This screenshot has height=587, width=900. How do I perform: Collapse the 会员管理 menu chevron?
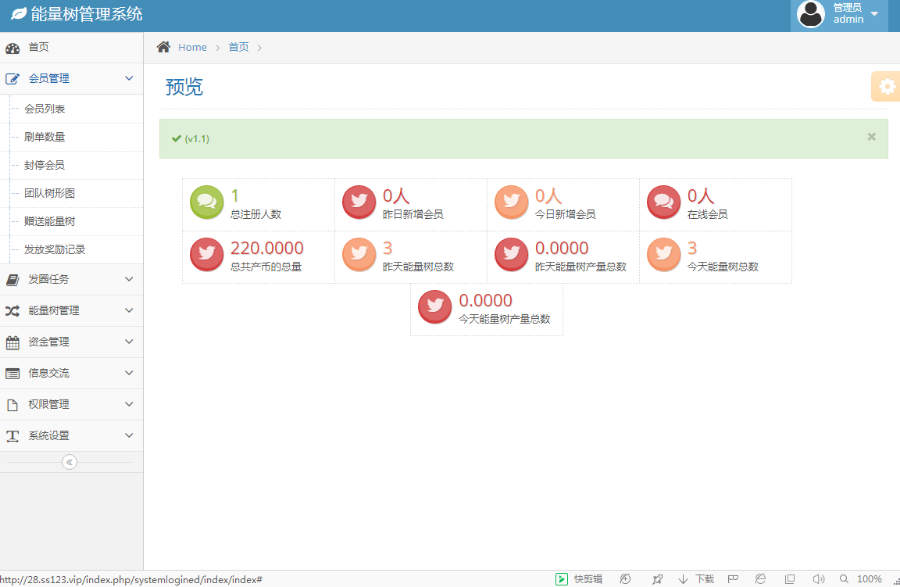tap(129, 78)
